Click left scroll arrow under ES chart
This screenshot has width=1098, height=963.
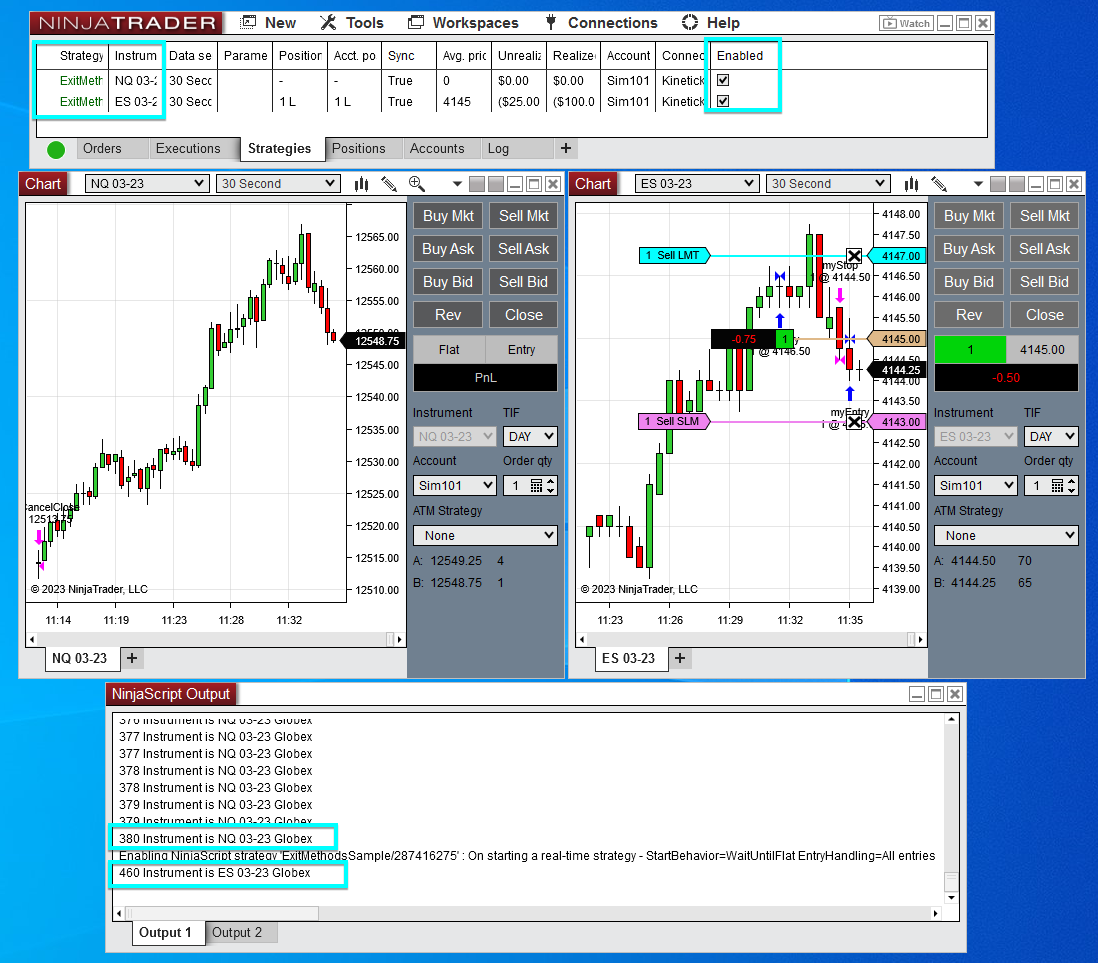[x=581, y=639]
